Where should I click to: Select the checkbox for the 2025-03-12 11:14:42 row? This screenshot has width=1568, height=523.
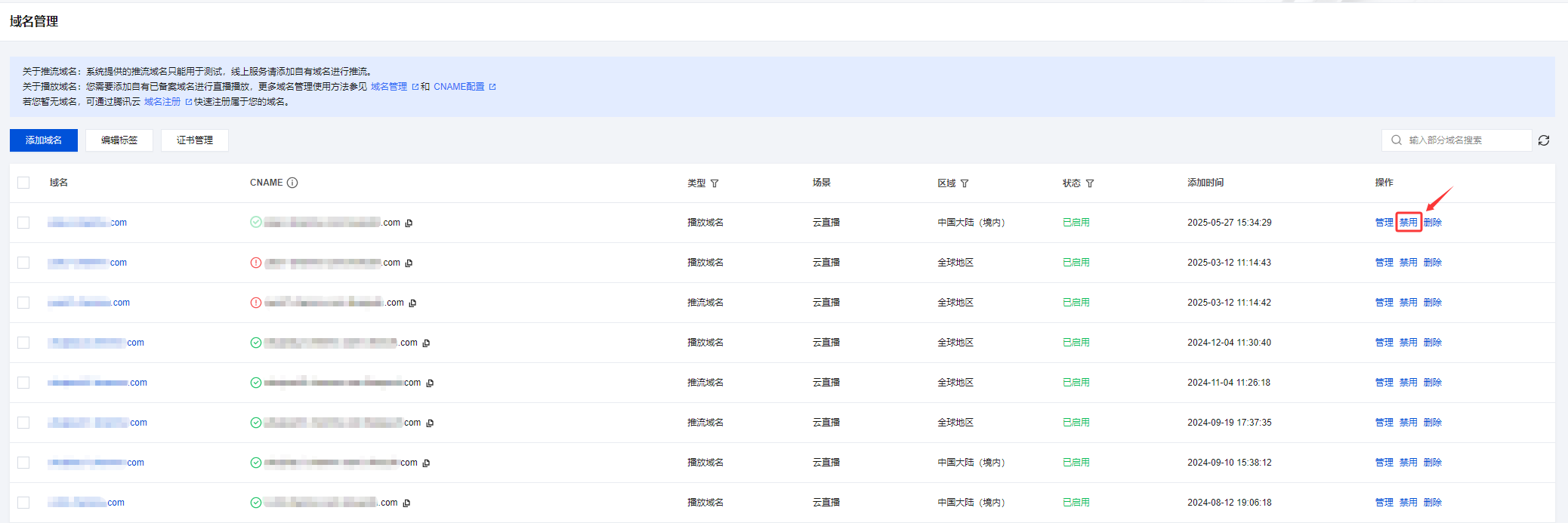[23, 303]
